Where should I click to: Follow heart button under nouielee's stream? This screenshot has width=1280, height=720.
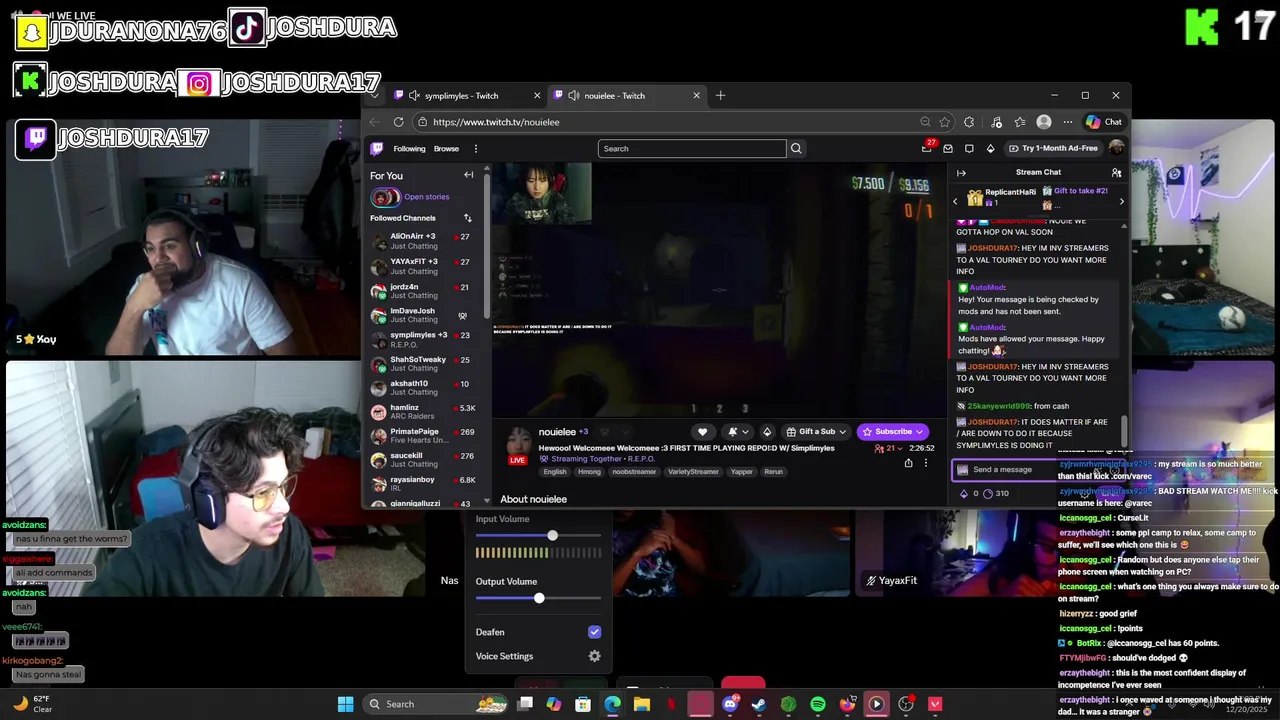(x=702, y=432)
